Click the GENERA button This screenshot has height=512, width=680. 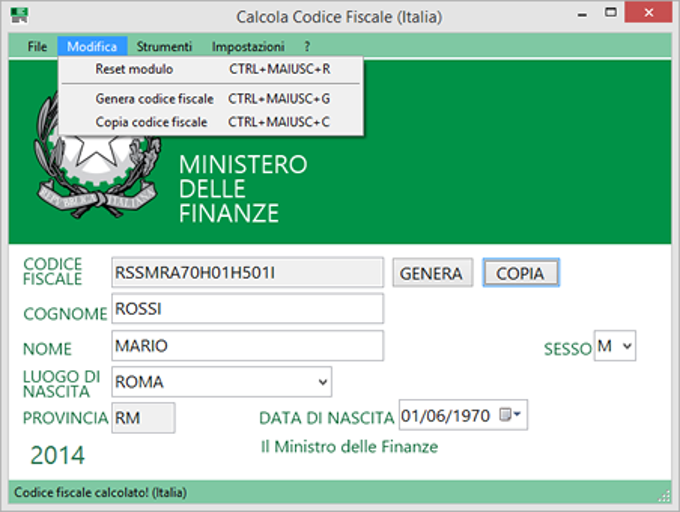click(x=432, y=273)
